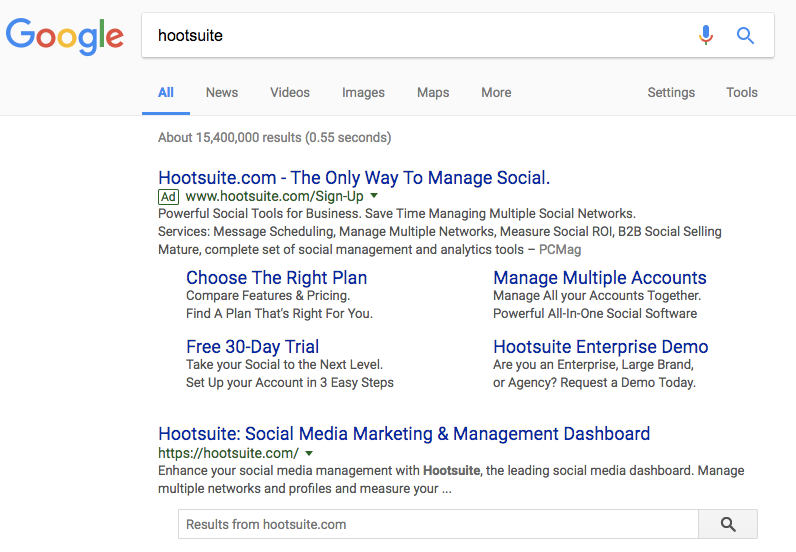The width and height of the screenshot is (796, 552).
Task: Click the Google logo
Action: [64, 36]
